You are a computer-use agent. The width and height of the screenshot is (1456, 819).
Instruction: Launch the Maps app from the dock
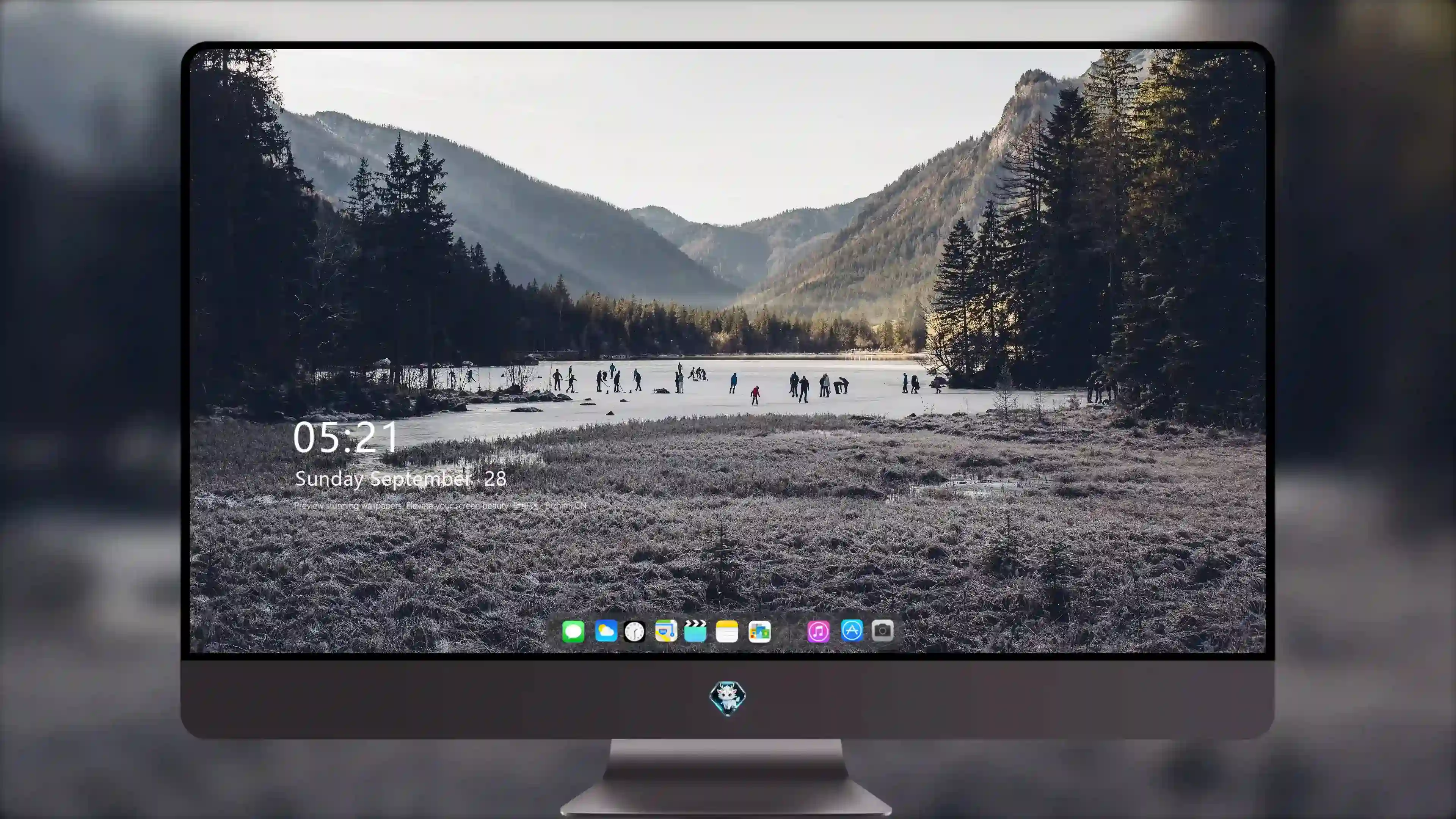pos(666,631)
